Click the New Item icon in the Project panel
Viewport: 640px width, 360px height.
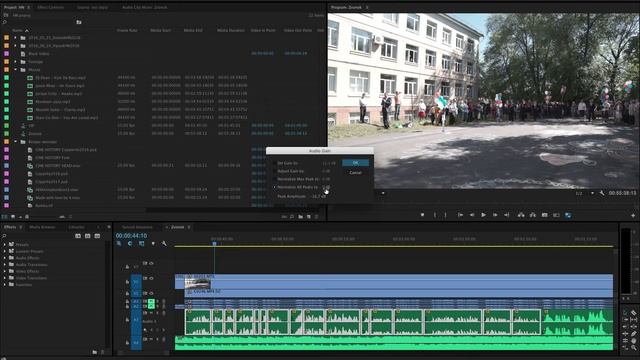tap(309, 217)
